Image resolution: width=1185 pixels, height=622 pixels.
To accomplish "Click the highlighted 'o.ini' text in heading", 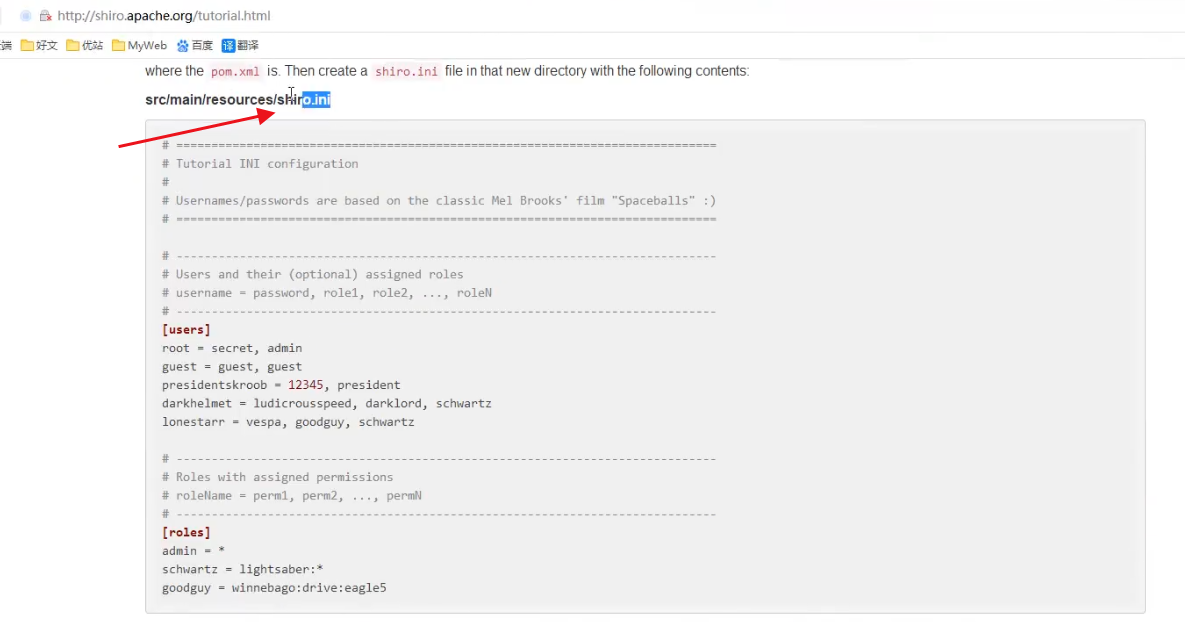I will pos(316,100).
